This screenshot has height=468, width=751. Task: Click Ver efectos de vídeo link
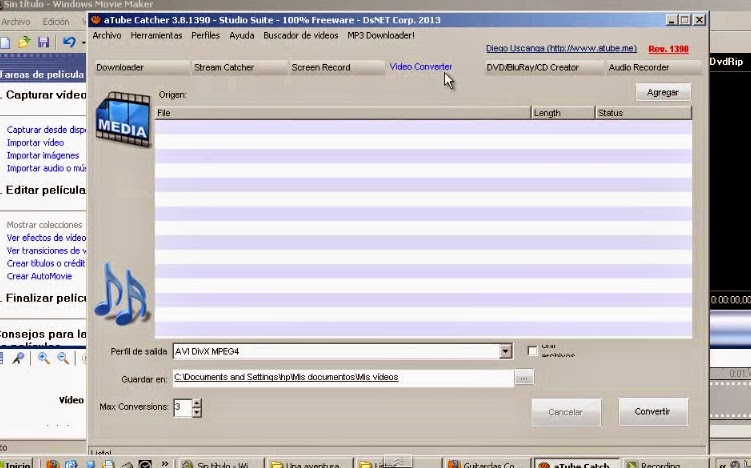coord(46,238)
